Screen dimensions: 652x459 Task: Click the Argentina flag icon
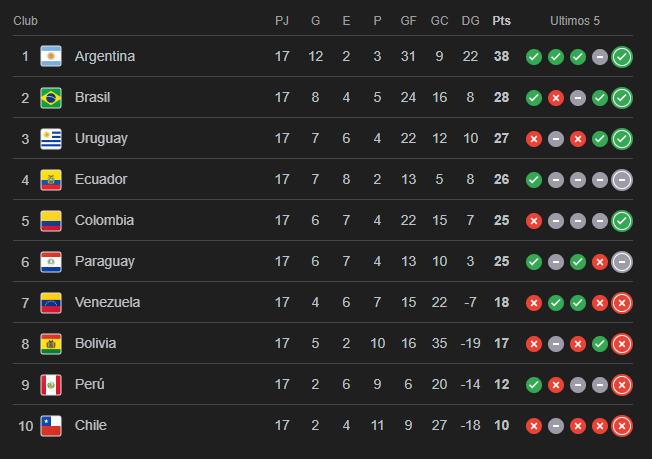tap(51, 56)
